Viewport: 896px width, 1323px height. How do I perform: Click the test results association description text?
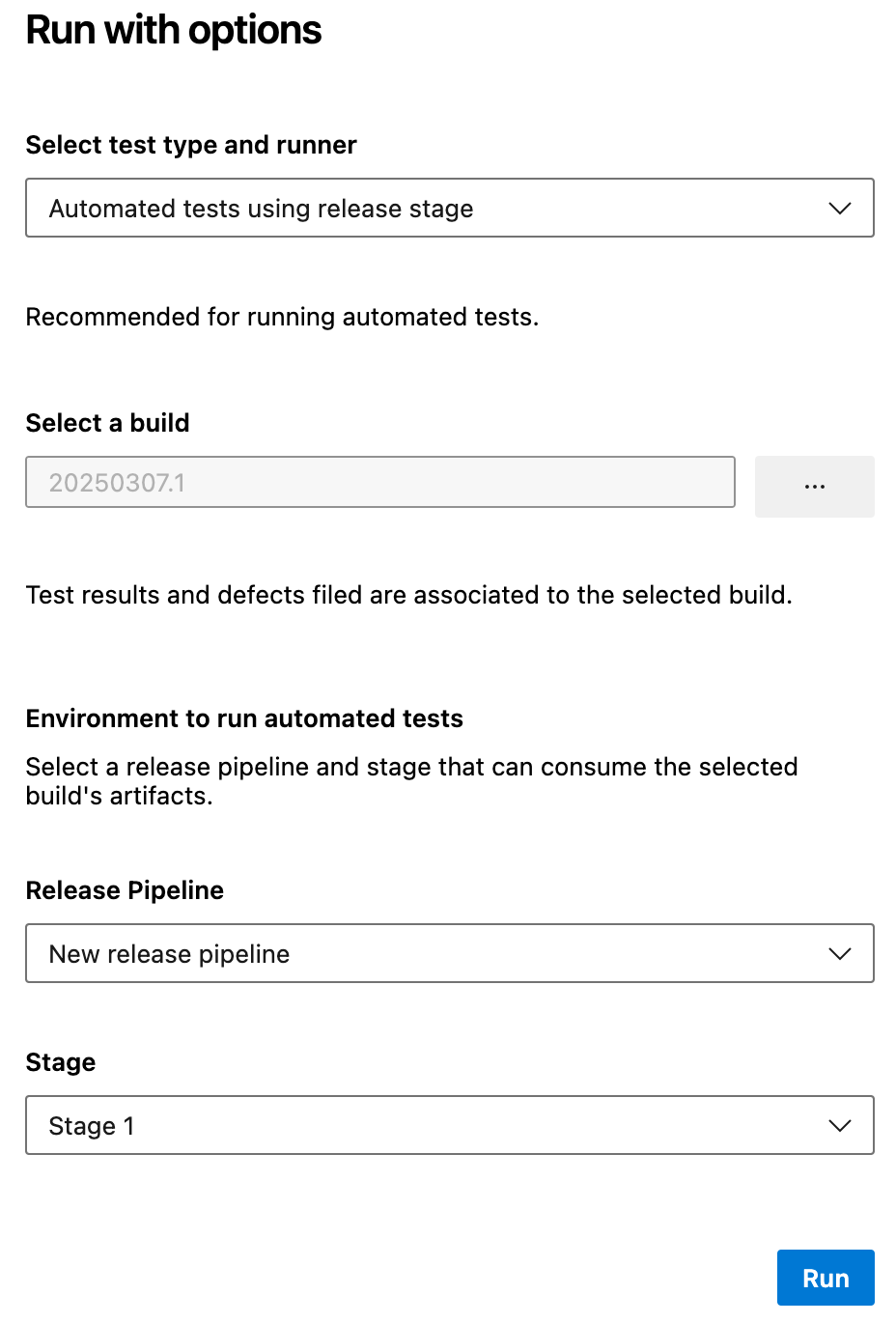(x=408, y=595)
